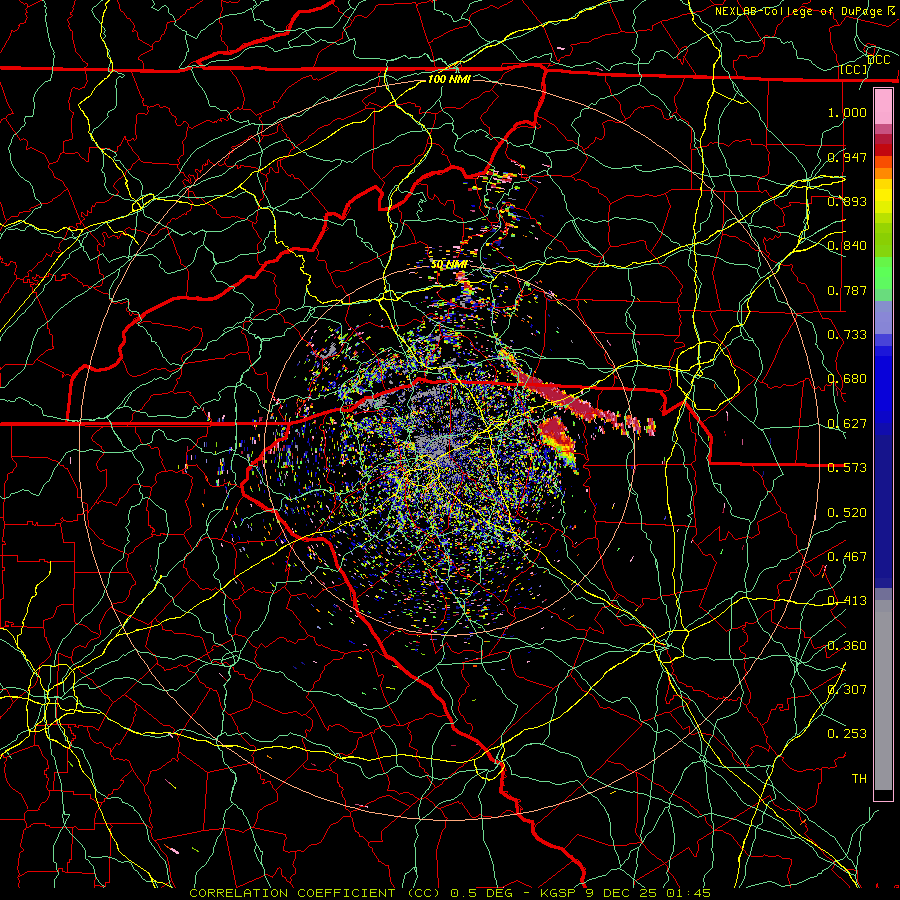Select the 0.413 scale value

(x=847, y=600)
